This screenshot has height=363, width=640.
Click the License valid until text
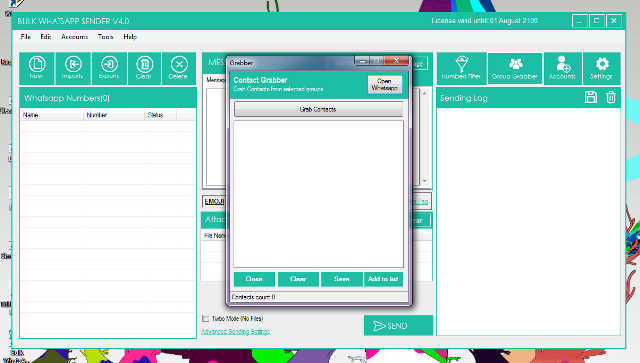[x=484, y=20]
